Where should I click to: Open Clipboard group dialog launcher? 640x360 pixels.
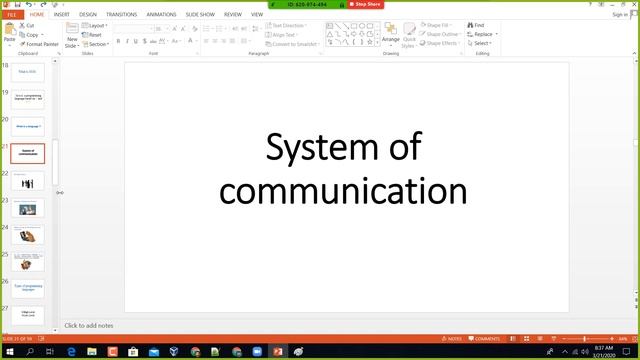pyautogui.click(x=59, y=53)
